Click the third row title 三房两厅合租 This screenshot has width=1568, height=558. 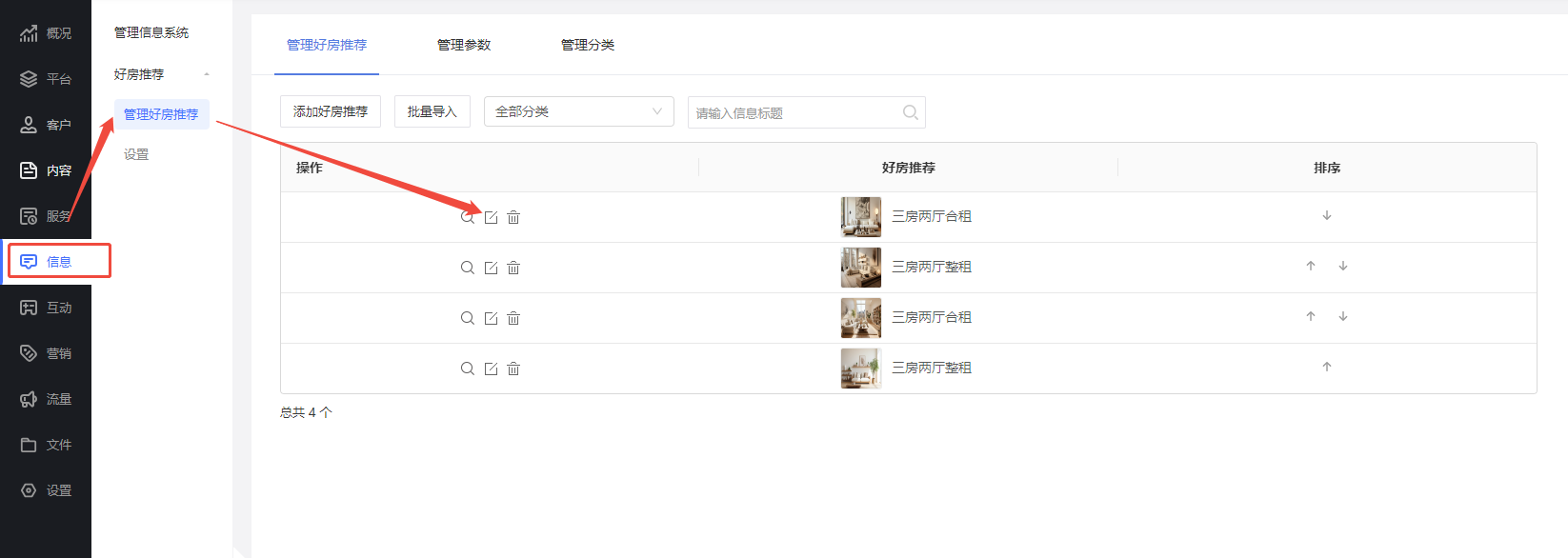tap(932, 317)
